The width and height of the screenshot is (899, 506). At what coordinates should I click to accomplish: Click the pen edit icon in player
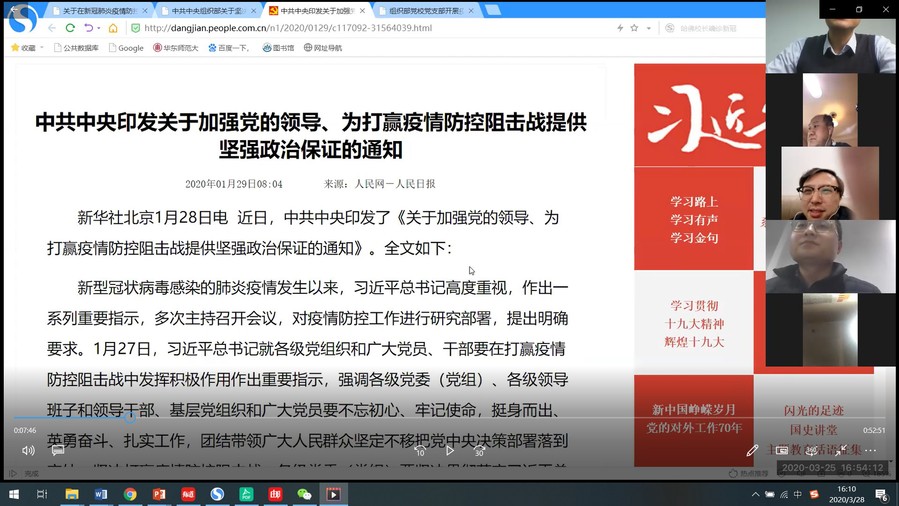(752, 451)
